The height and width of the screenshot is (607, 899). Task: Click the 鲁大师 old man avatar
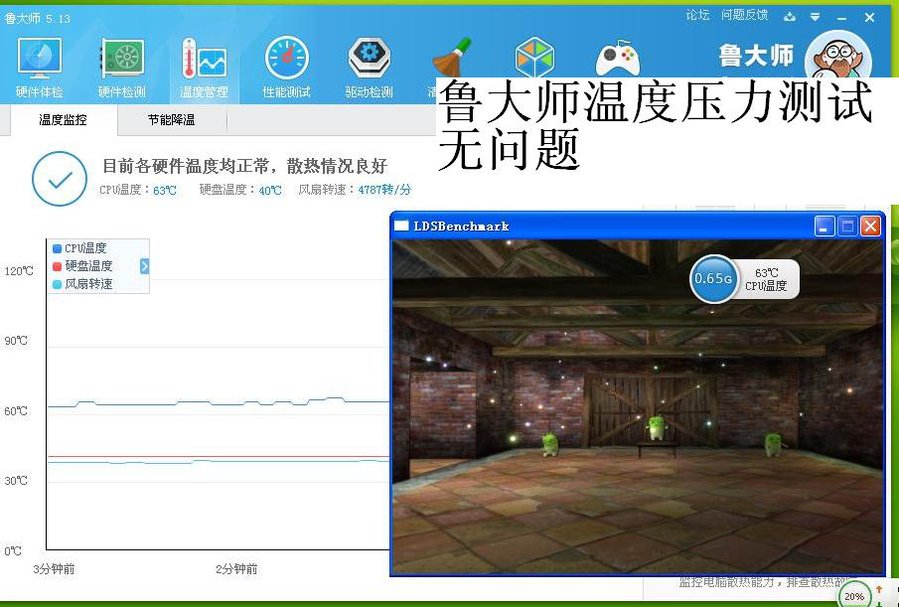[x=836, y=60]
